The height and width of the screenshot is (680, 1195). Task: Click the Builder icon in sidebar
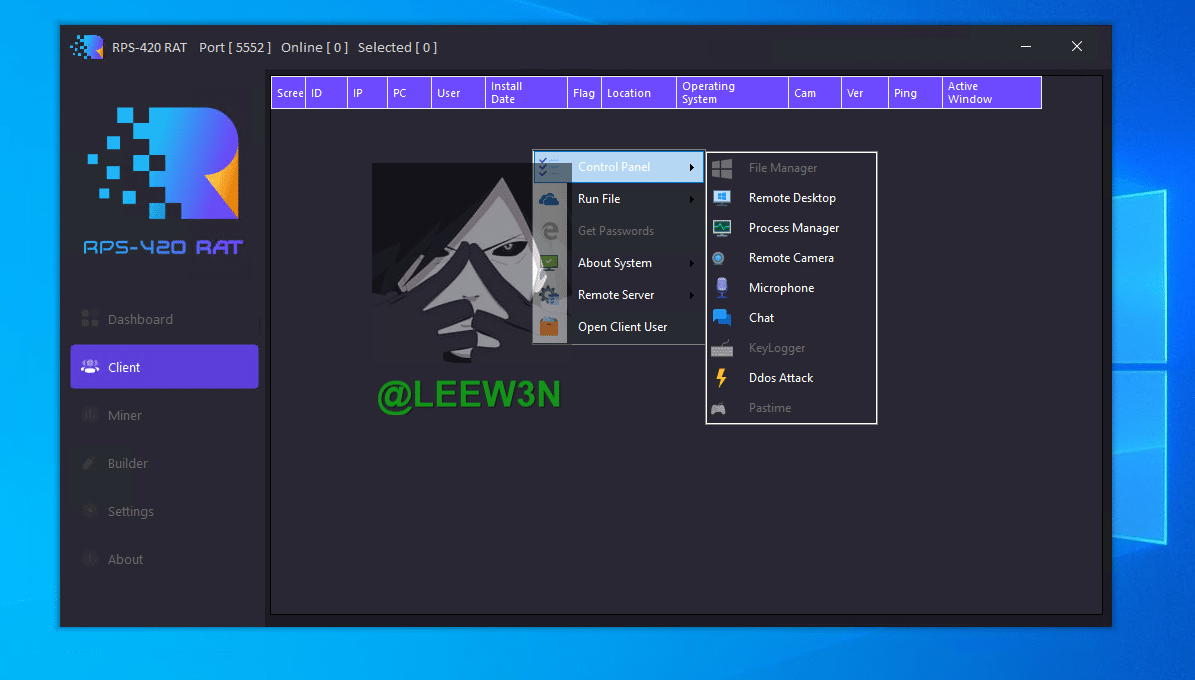click(x=90, y=463)
